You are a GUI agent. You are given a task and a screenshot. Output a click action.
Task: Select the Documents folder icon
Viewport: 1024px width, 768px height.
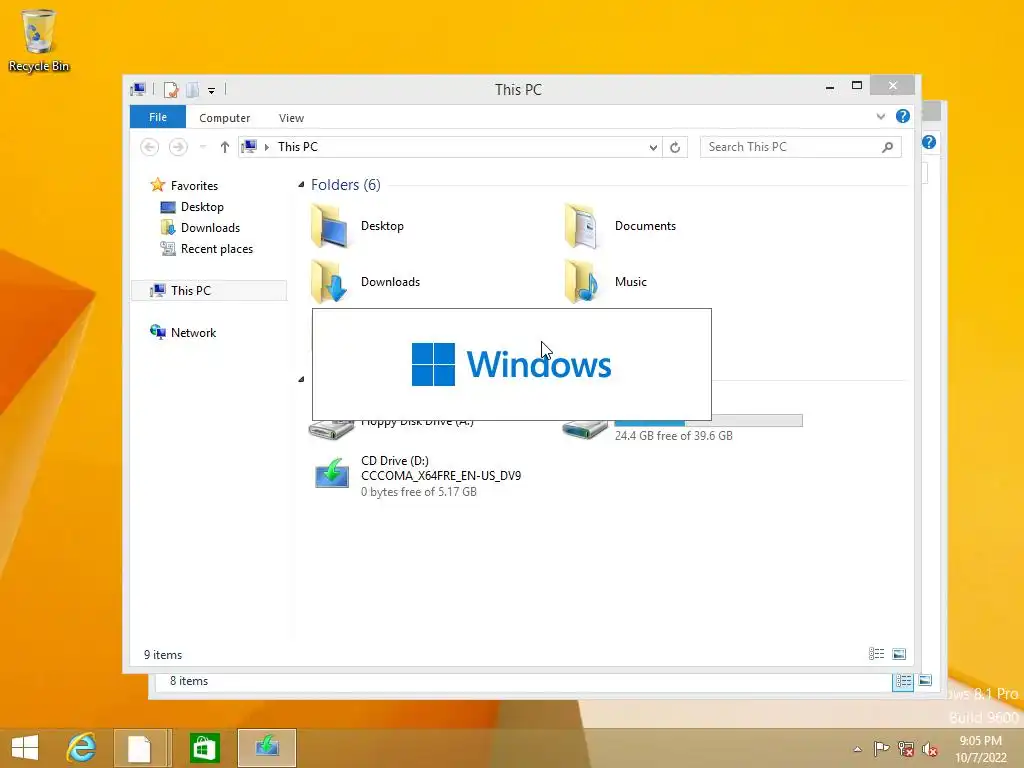(581, 226)
